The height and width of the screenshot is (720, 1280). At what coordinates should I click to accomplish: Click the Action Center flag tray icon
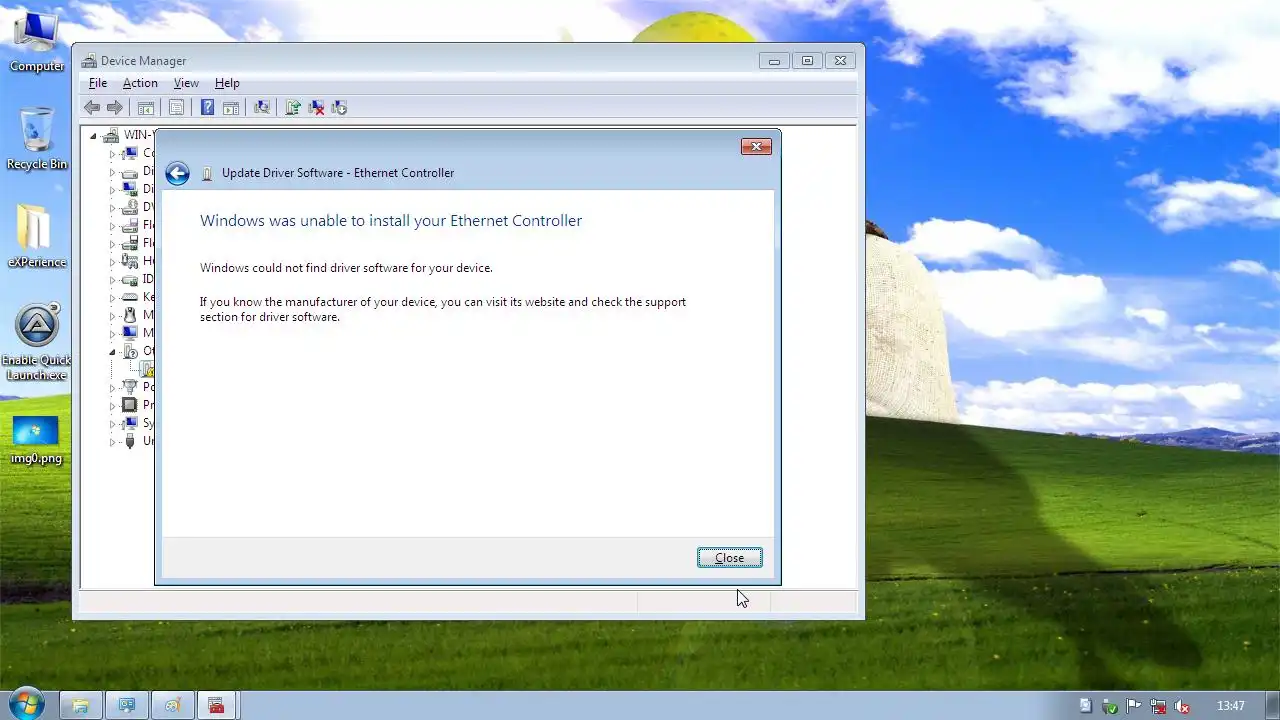(1134, 706)
